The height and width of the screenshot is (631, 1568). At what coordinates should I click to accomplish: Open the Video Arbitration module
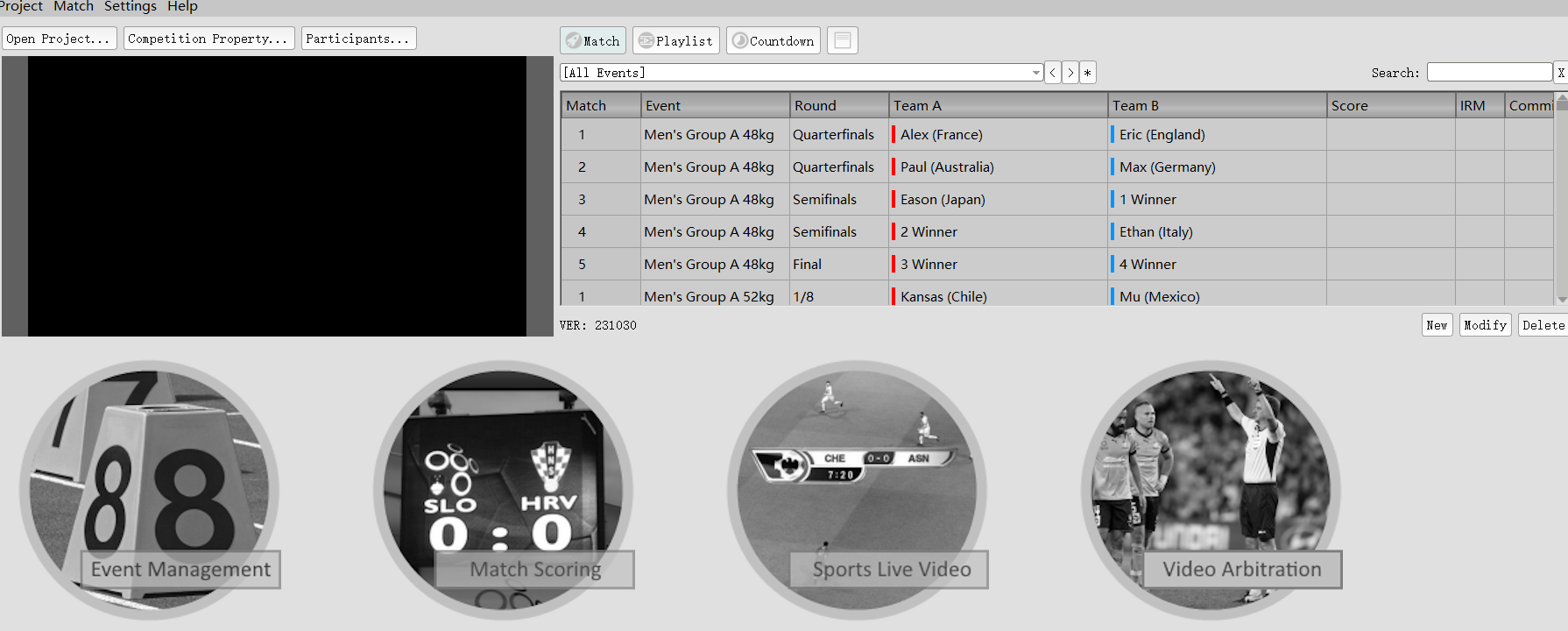pyautogui.click(x=1211, y=491)
